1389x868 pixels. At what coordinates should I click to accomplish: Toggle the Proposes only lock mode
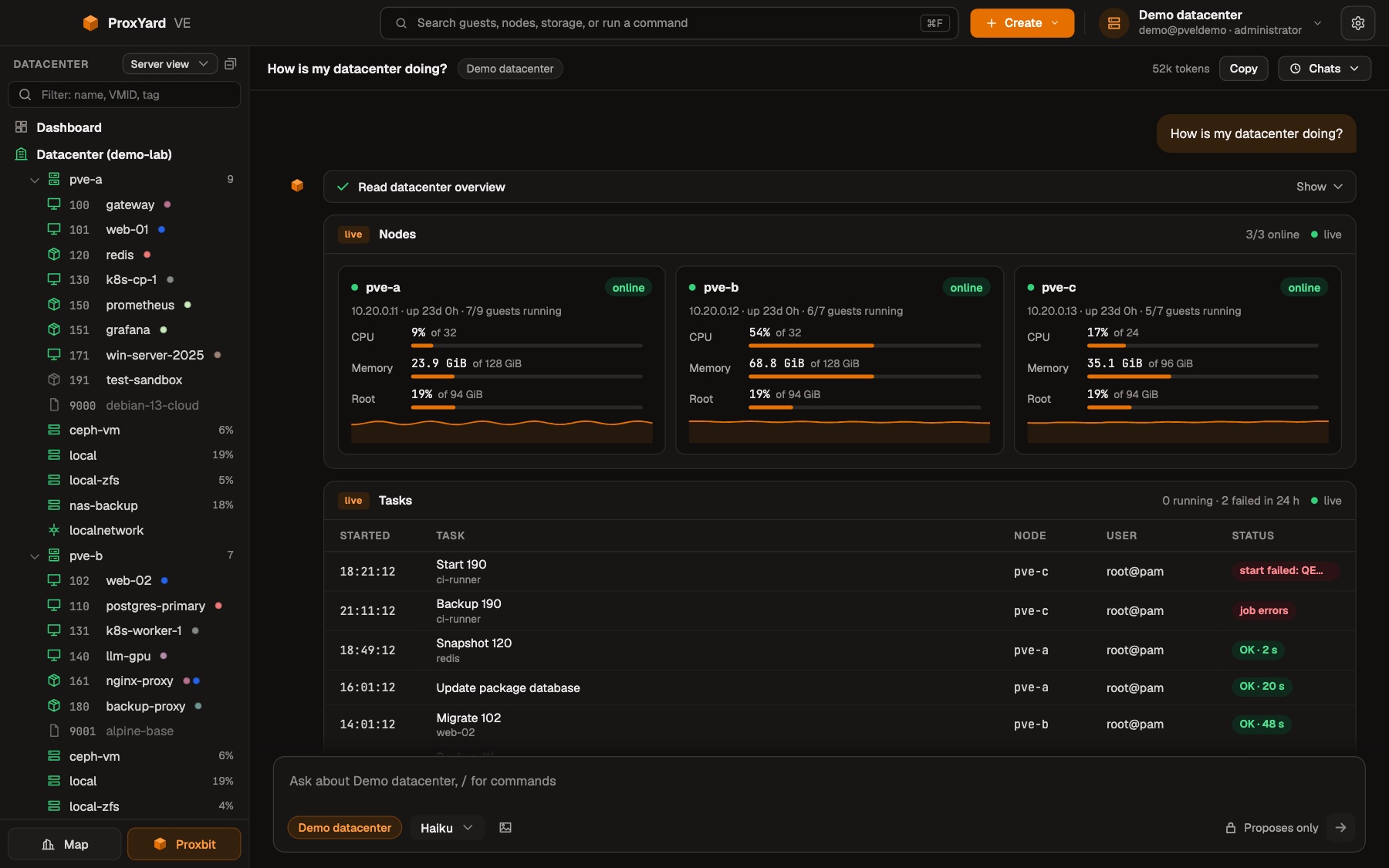click(x=1272, y=828)
